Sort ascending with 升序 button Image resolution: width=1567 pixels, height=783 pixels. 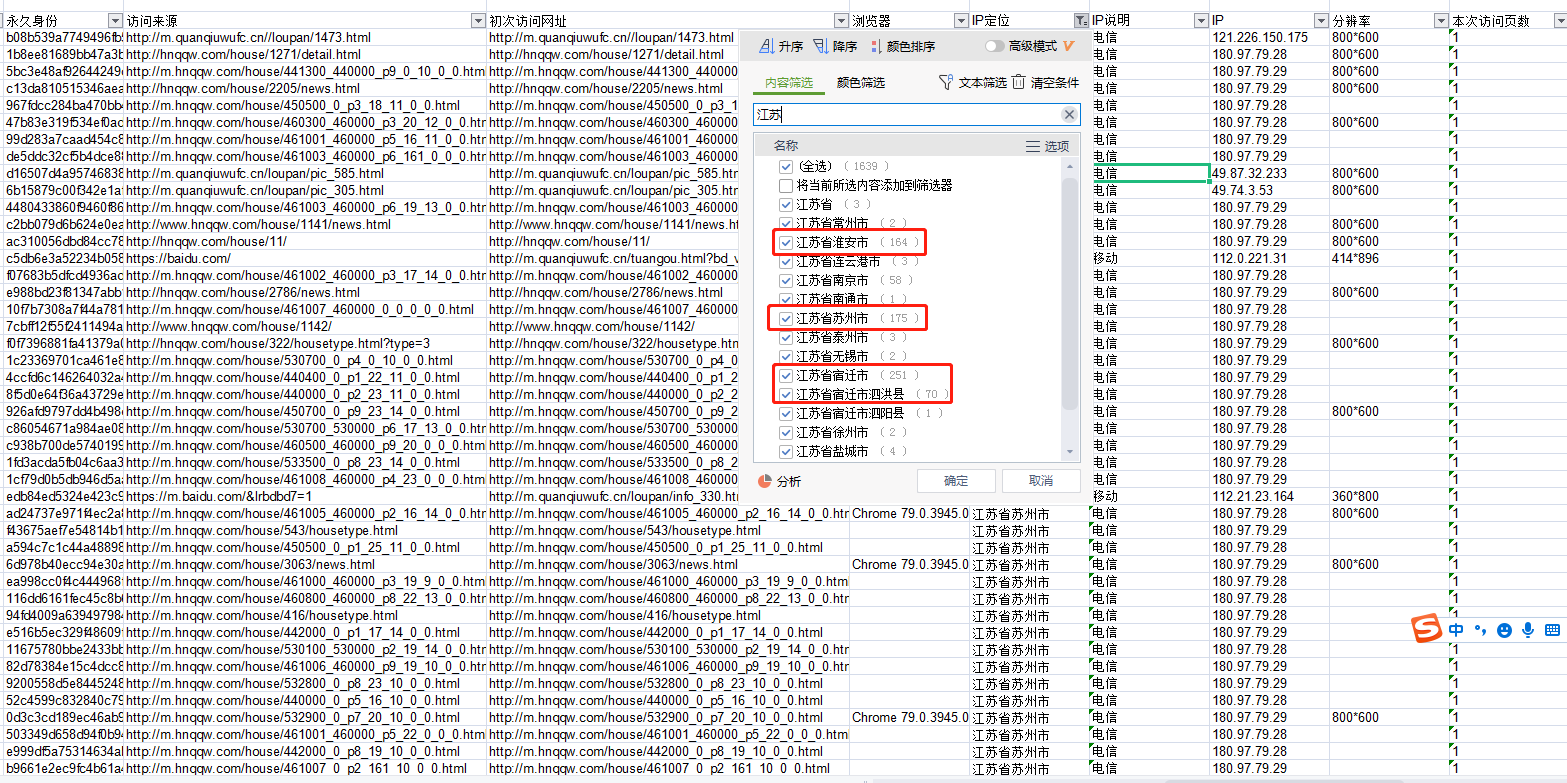781,47
